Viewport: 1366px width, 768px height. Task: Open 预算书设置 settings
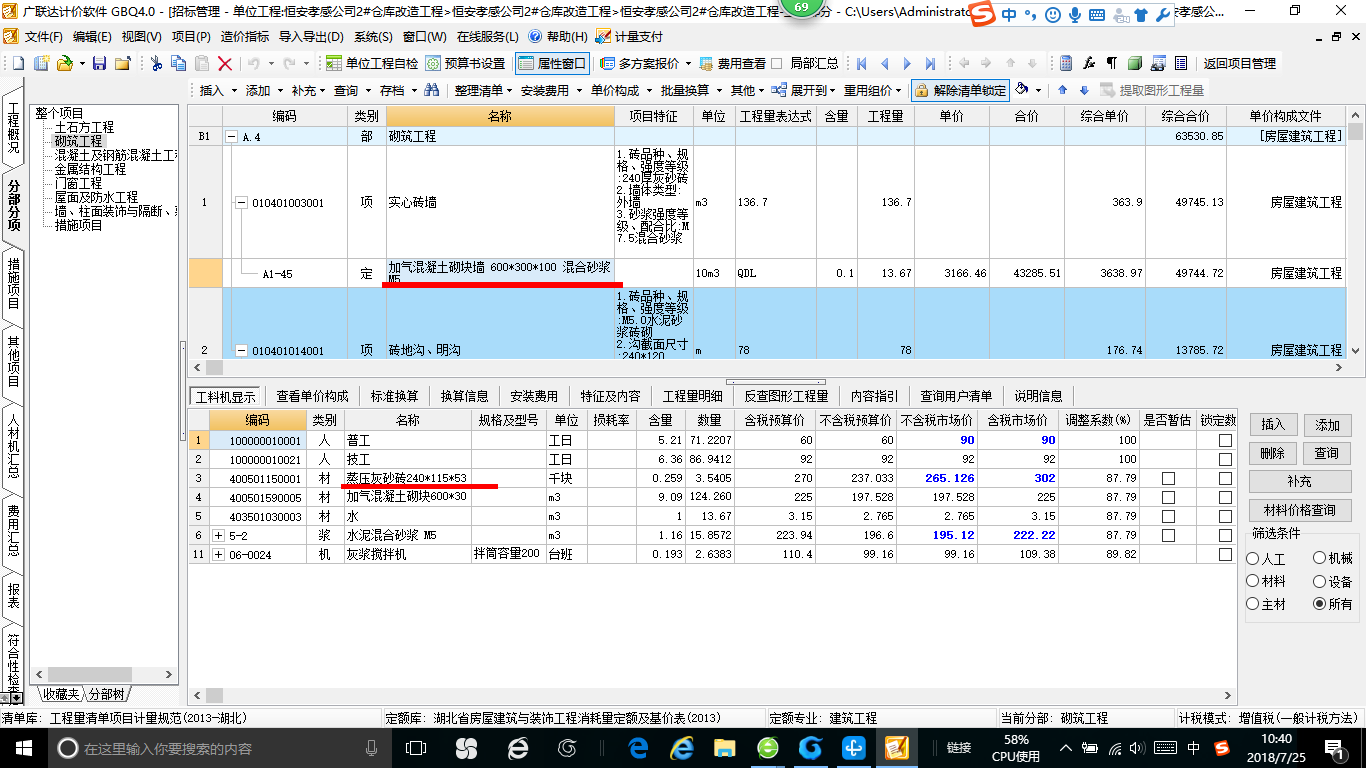click(x=466, y=63)
